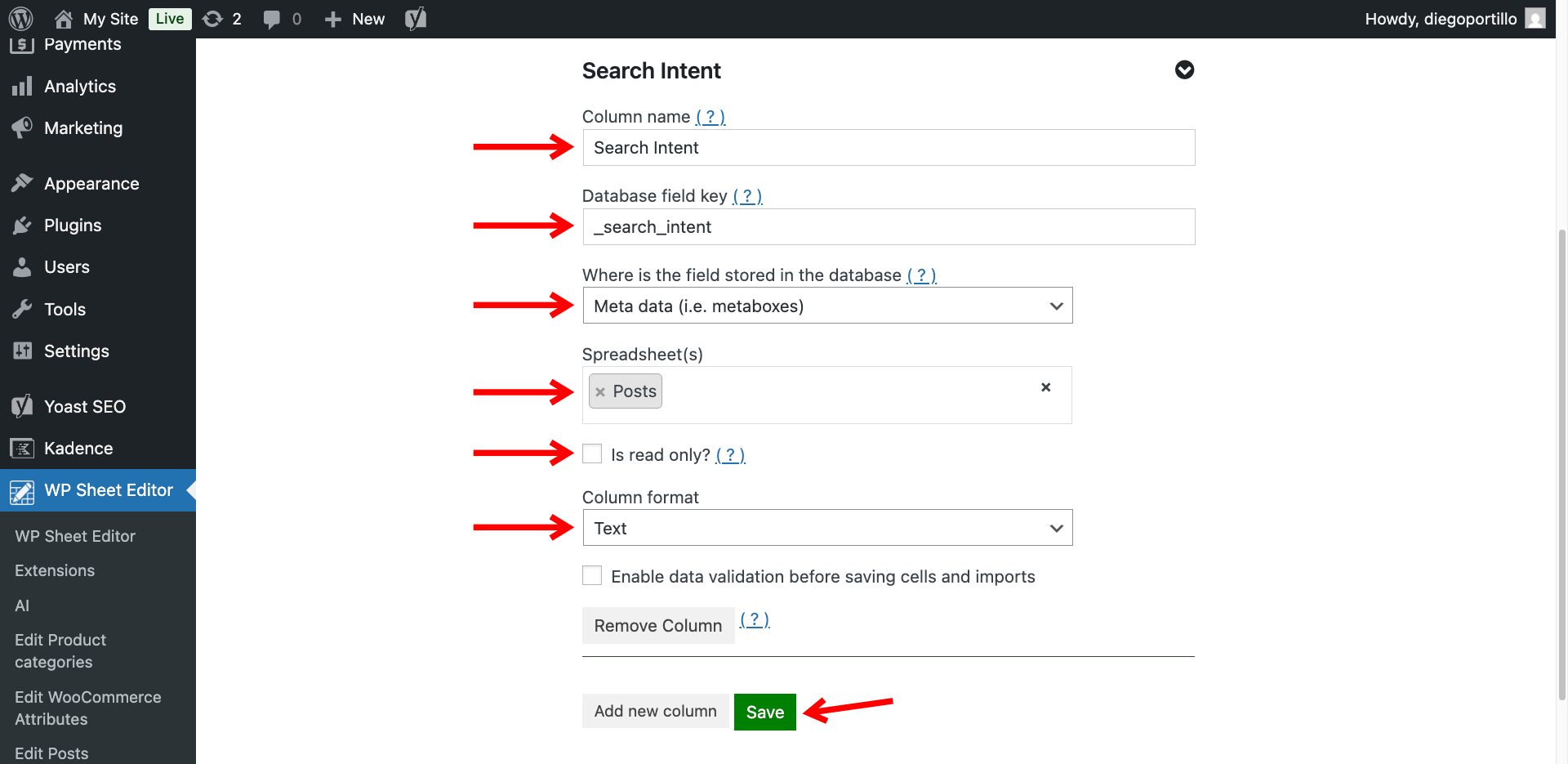Screen dimensions: 1568x764
Task: Open the updates icon showing 2
Action: pos(213,18)
